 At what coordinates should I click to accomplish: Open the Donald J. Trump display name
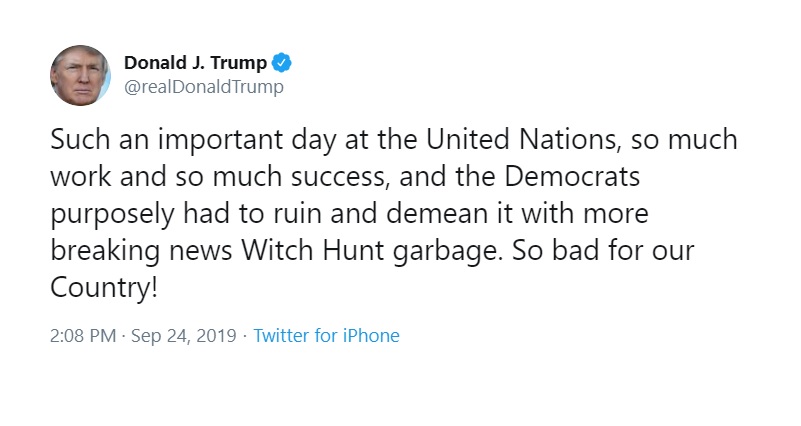tap(195, 63)
